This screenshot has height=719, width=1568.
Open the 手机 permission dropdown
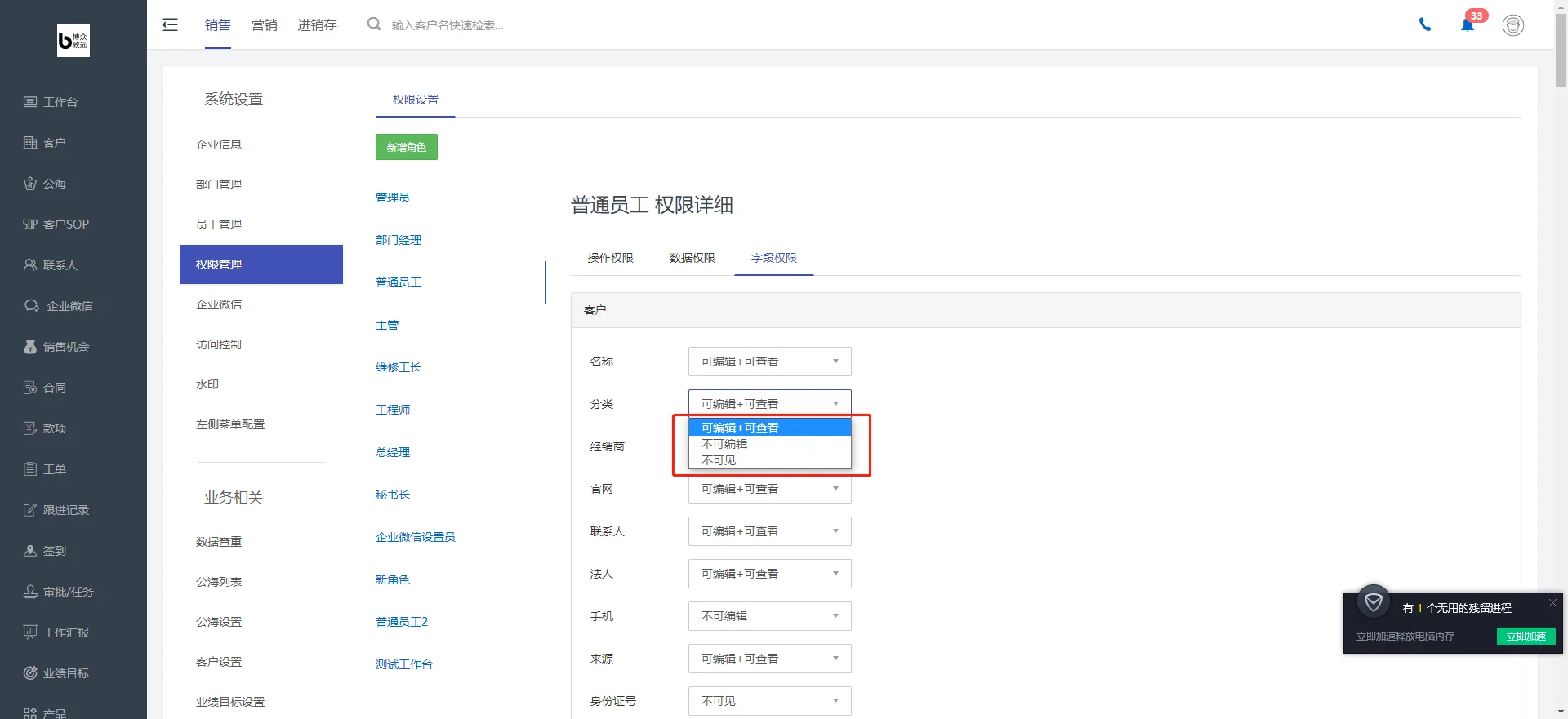(770, 616)
